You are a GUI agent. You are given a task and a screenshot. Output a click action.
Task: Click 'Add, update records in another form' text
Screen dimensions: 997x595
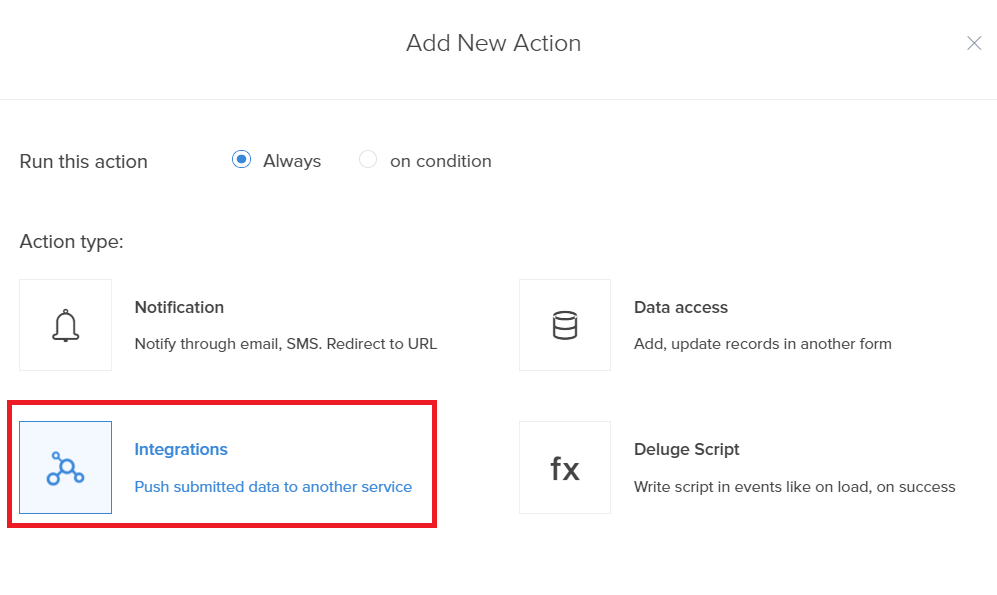762,344
